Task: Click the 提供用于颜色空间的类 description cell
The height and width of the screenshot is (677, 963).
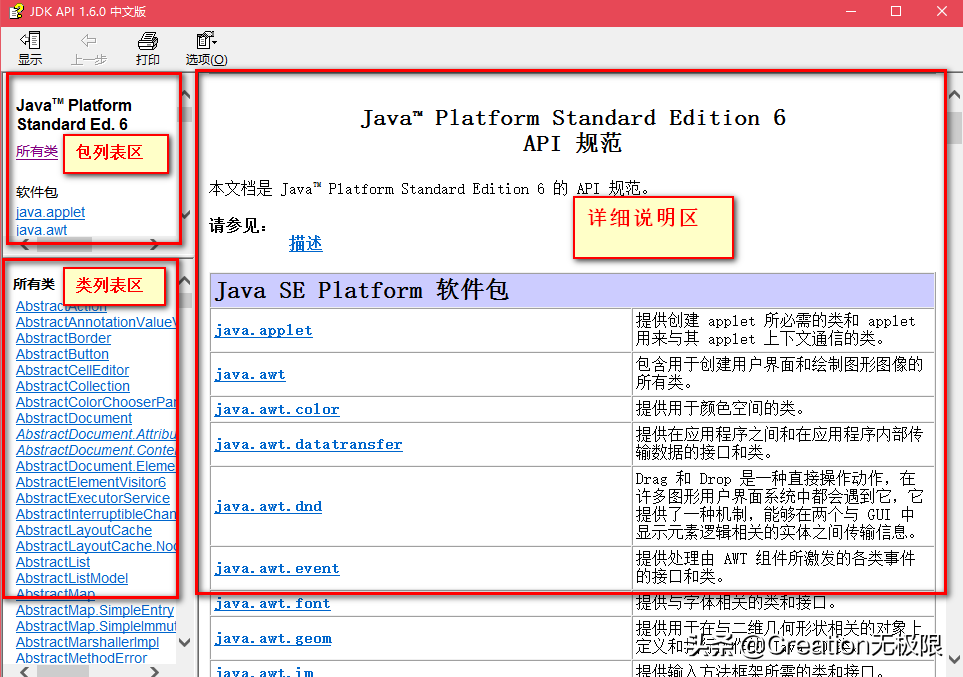Action: click(783, 409)
